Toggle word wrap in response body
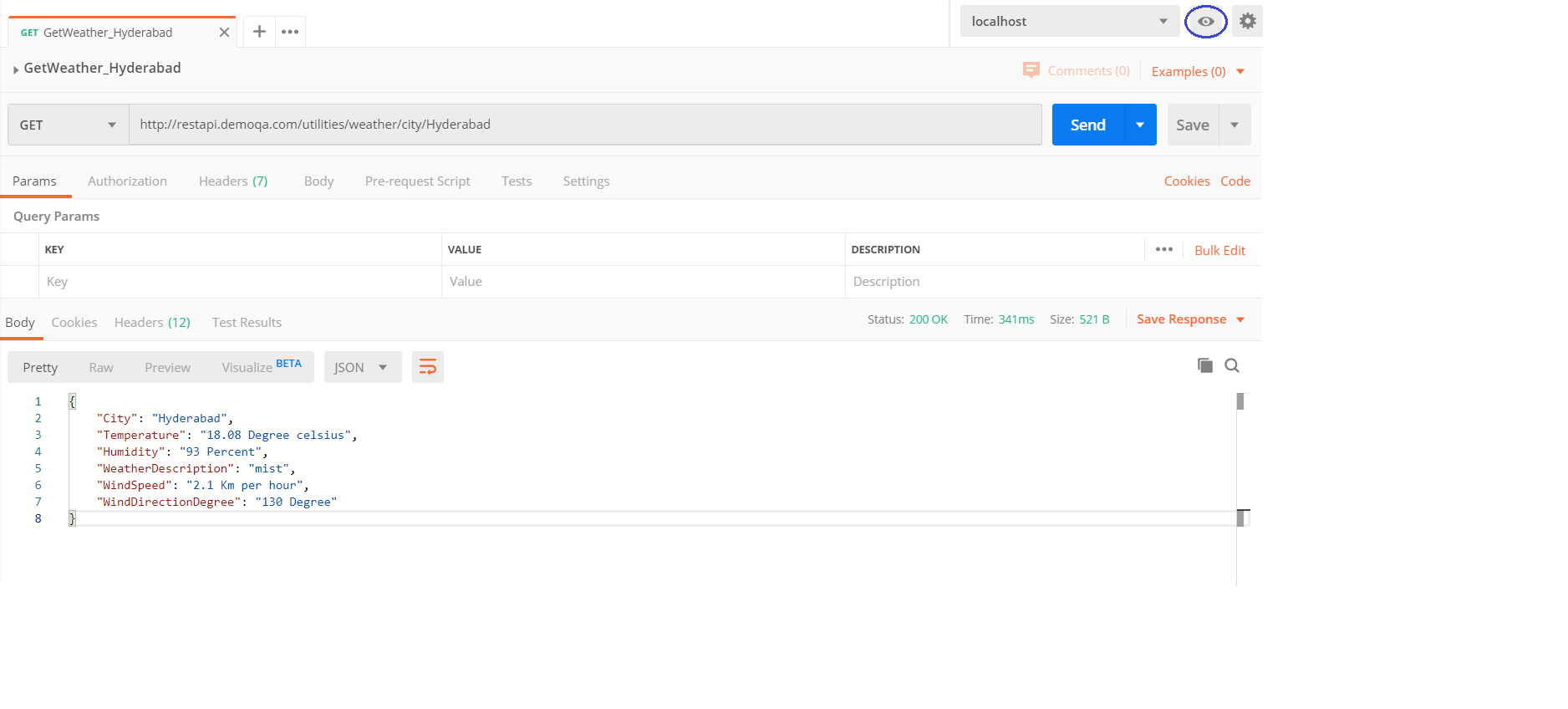The image size is (1568, 709). point(427,367)
